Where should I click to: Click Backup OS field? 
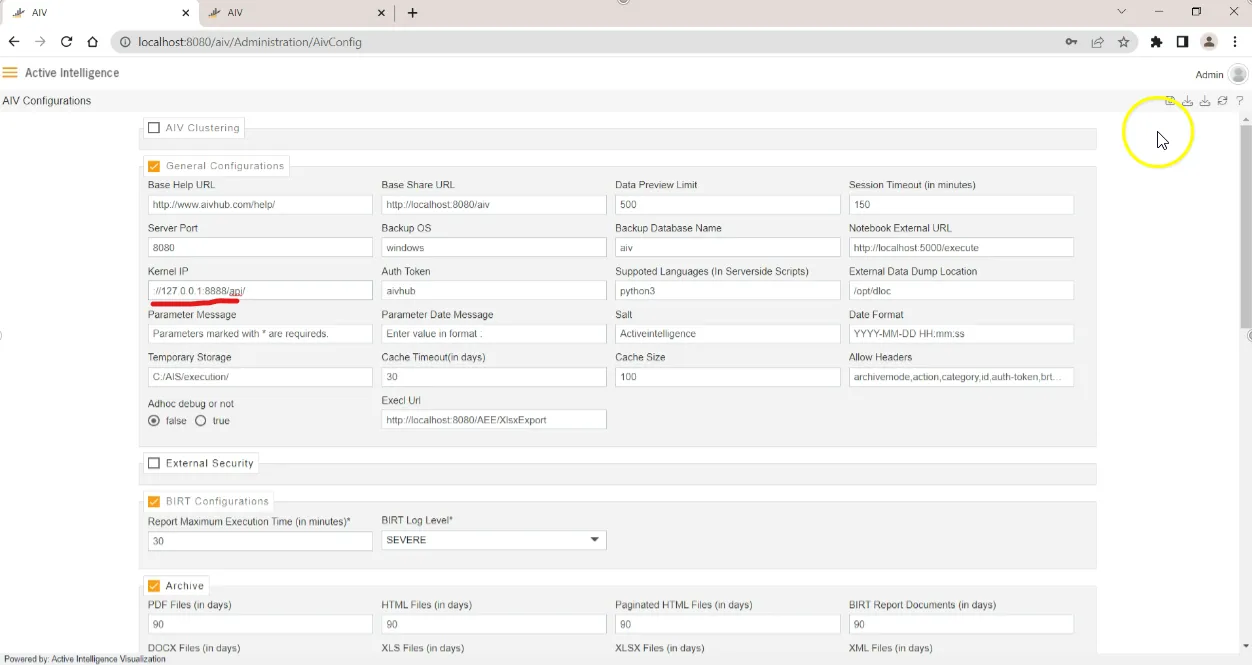(x=494, y=247)
